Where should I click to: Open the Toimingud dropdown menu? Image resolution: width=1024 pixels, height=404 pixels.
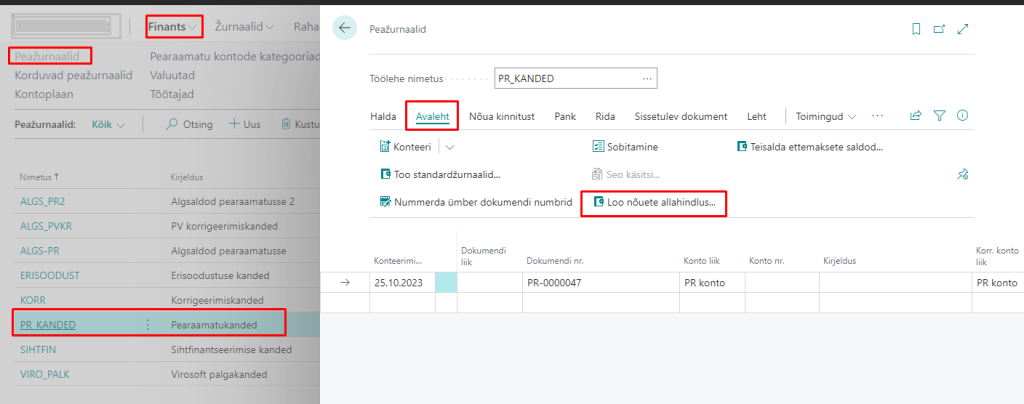(x=826, y=116)
